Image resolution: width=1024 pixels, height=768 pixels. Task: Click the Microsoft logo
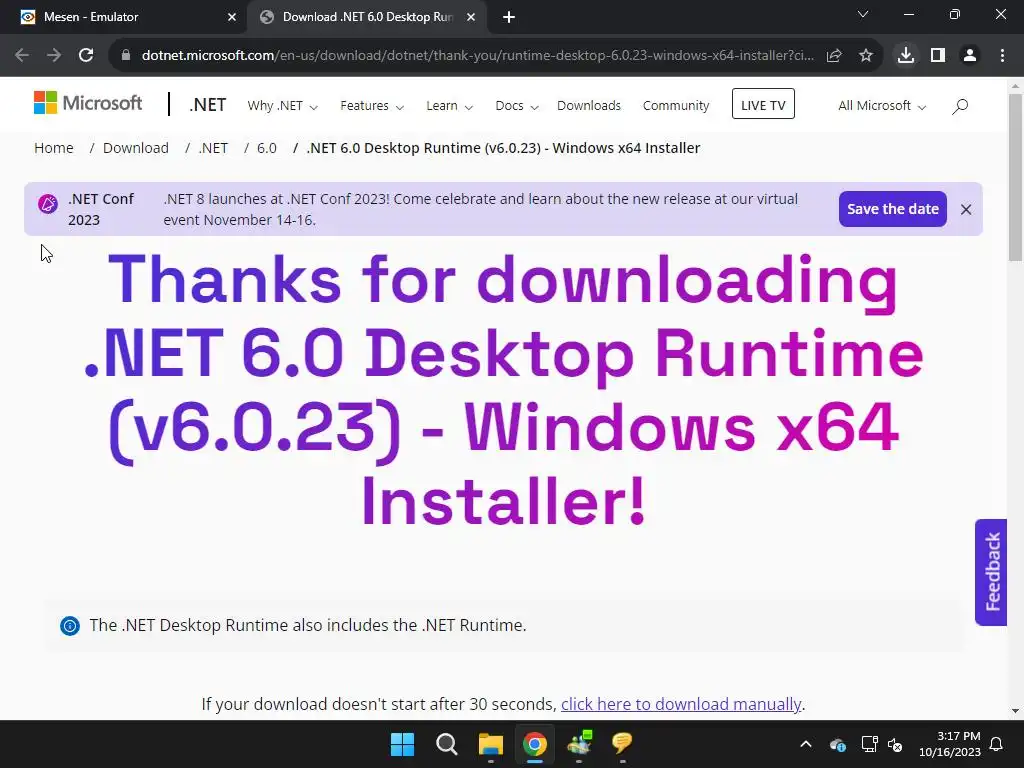[x=88, y=103]
